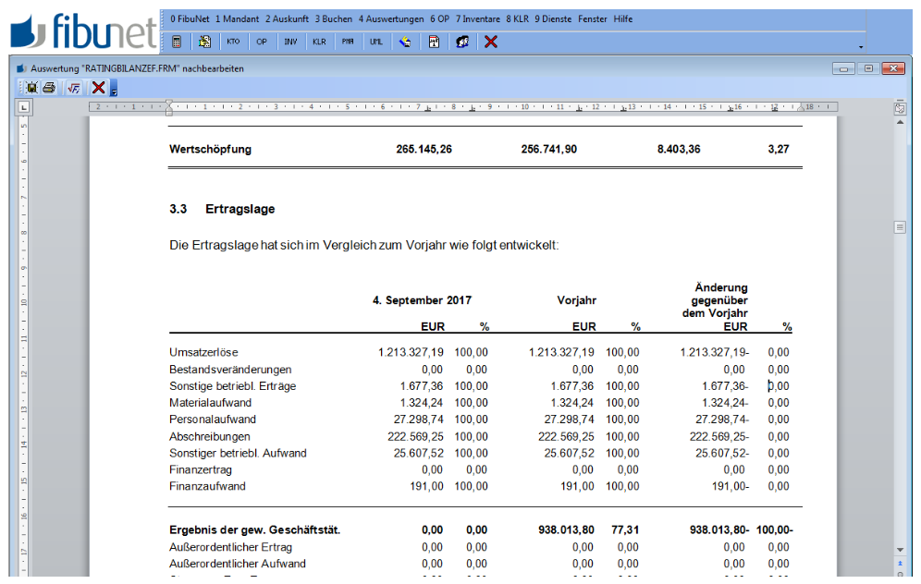Click the 'Finanzaufwand' row label
Image resolution: width=921 pixels, height=584 pixels.
click(207, 486)
